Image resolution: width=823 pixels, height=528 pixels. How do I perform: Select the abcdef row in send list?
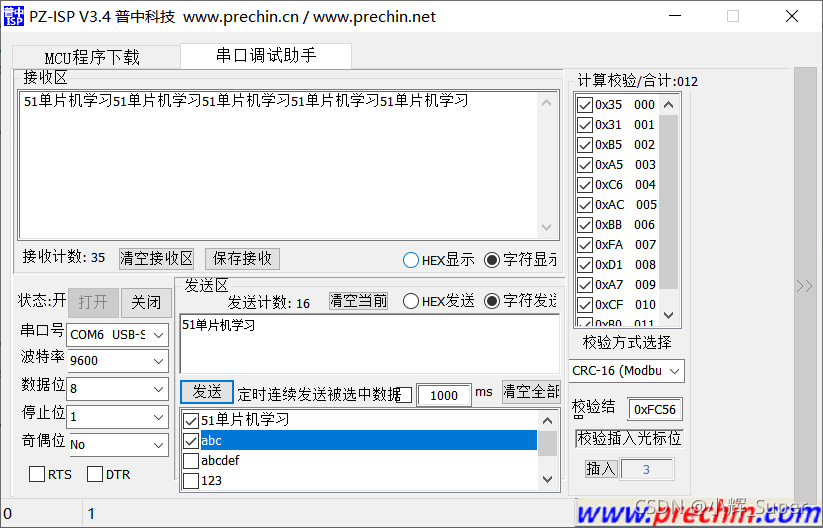coord(368,461)
